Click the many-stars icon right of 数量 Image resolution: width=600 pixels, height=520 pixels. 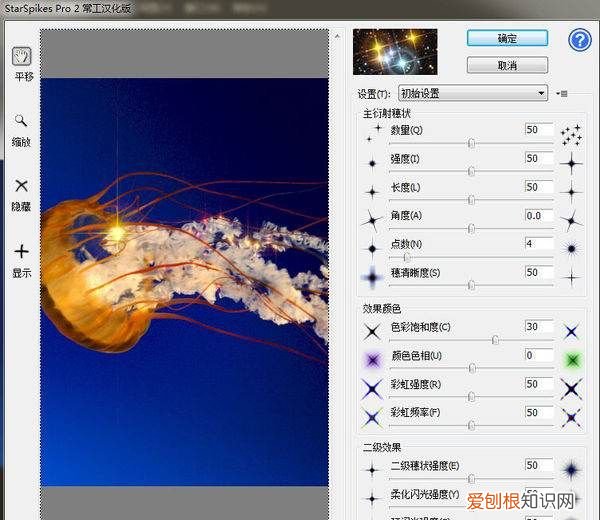click(x=571, y=133)
